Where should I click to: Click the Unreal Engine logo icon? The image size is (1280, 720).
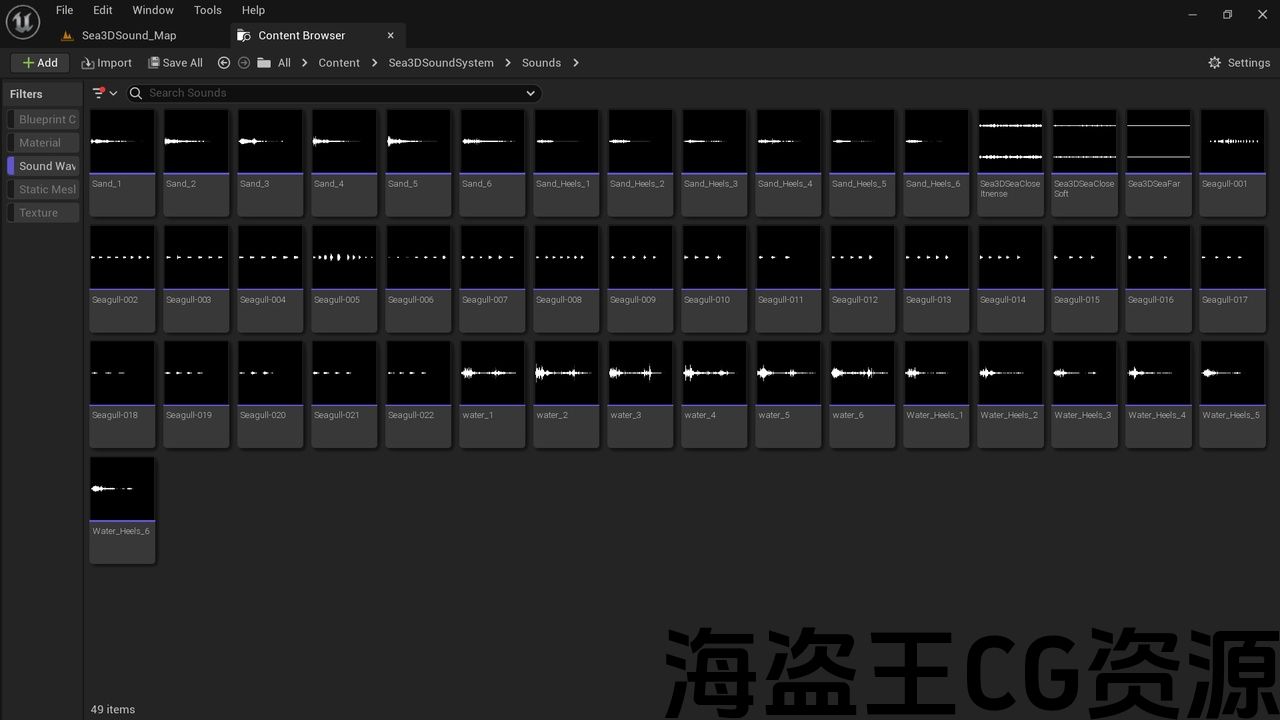(x=23, y=22)
